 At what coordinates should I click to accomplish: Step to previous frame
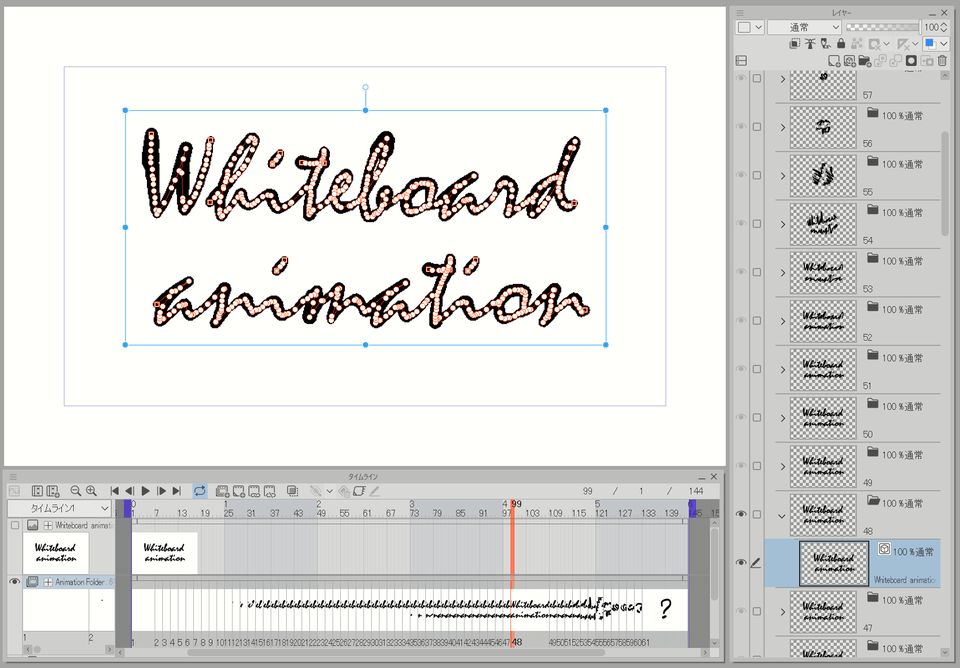coord(129,491)
